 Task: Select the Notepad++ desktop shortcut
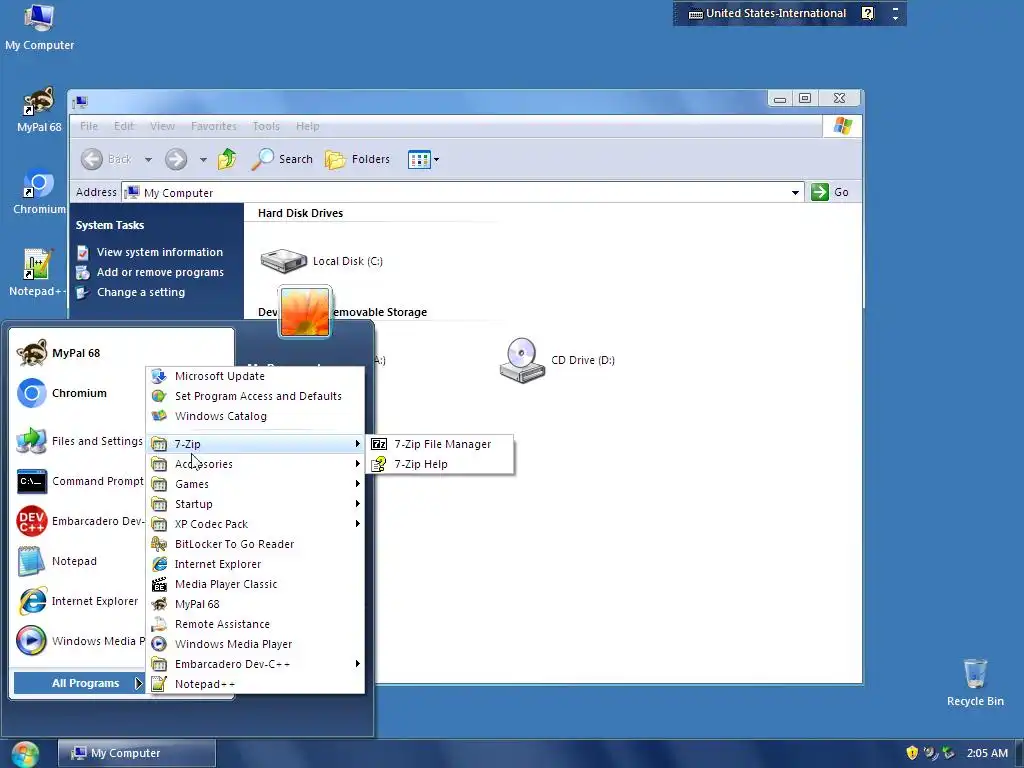37,273
